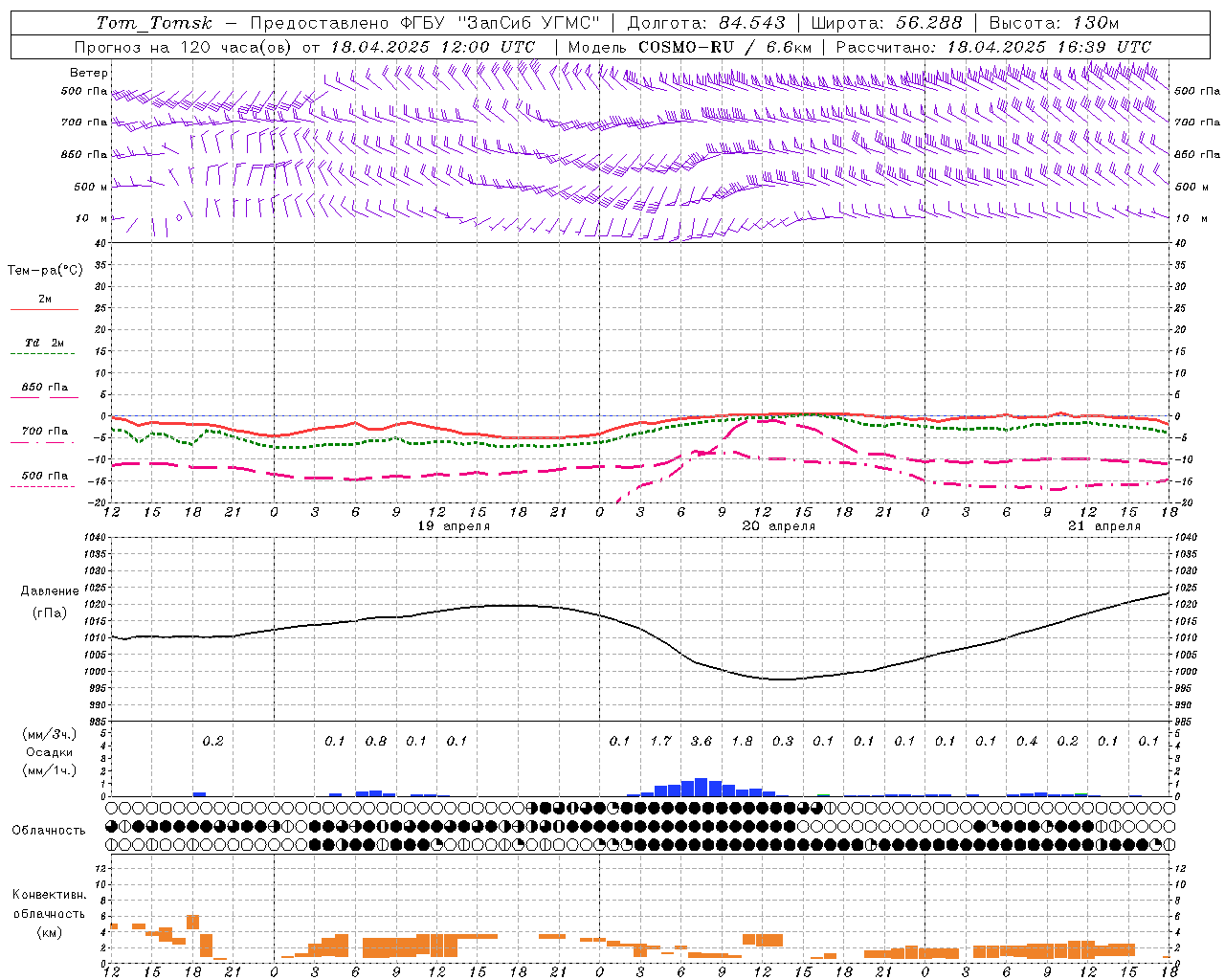Click the 3.6 precipitation value

click(702, 741)
